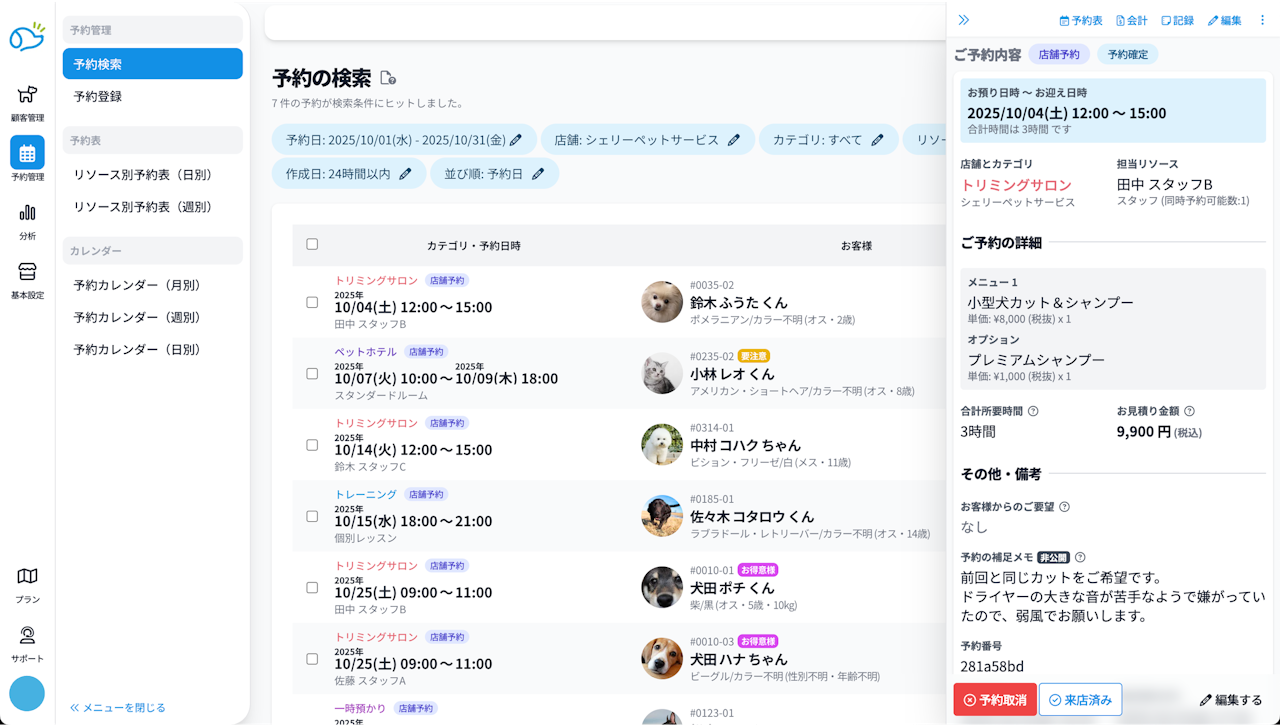This screenshot has height=726, width=1280.
Task: Open 顧客管理 in the left sidebar
Action: click(27, 103)
